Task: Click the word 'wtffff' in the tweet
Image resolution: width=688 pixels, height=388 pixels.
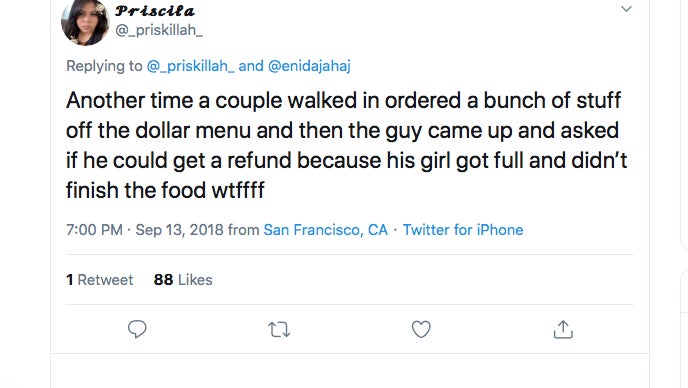Action: click(x=238, y=190)
